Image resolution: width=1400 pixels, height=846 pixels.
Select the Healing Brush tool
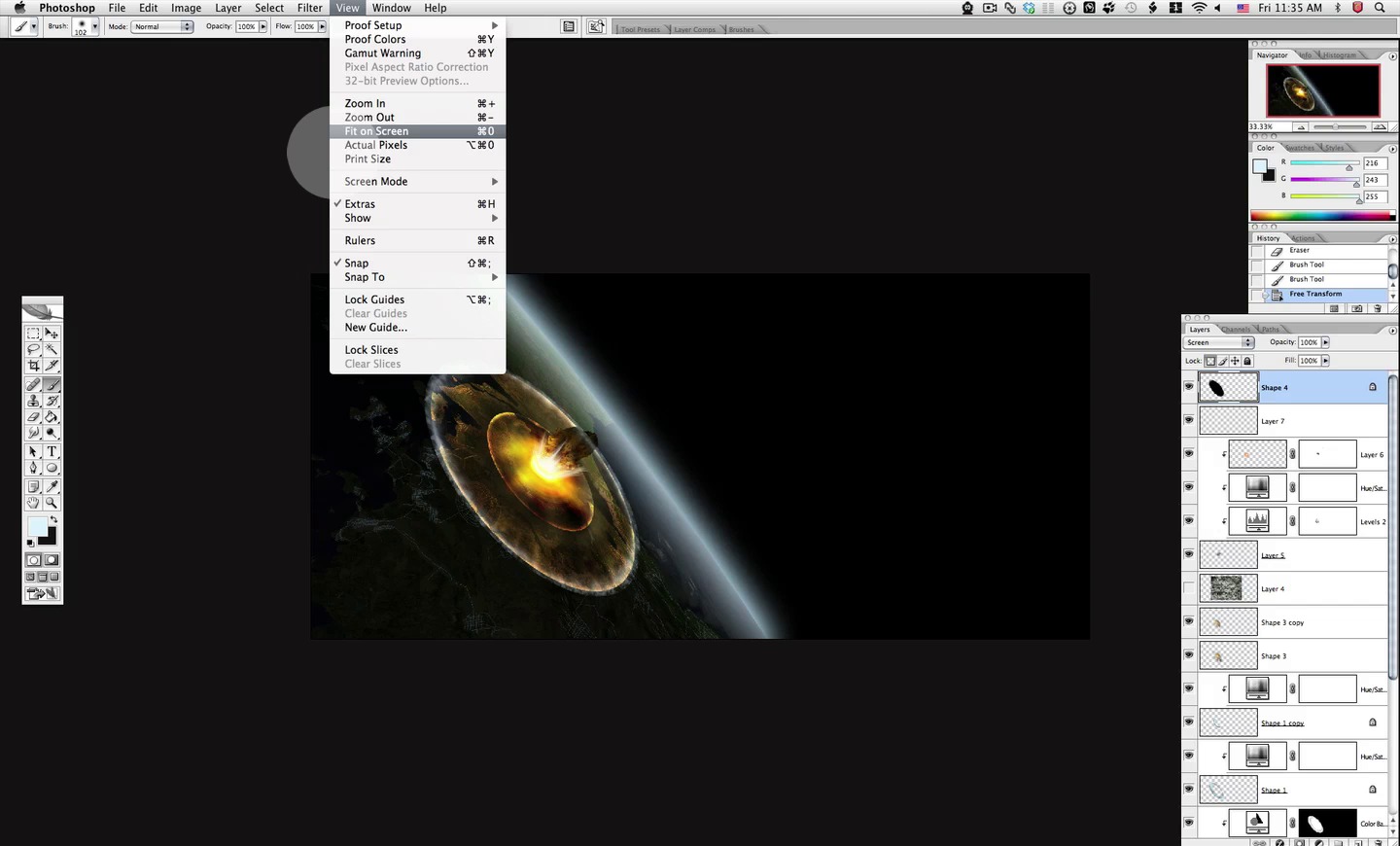pos(33,384)
